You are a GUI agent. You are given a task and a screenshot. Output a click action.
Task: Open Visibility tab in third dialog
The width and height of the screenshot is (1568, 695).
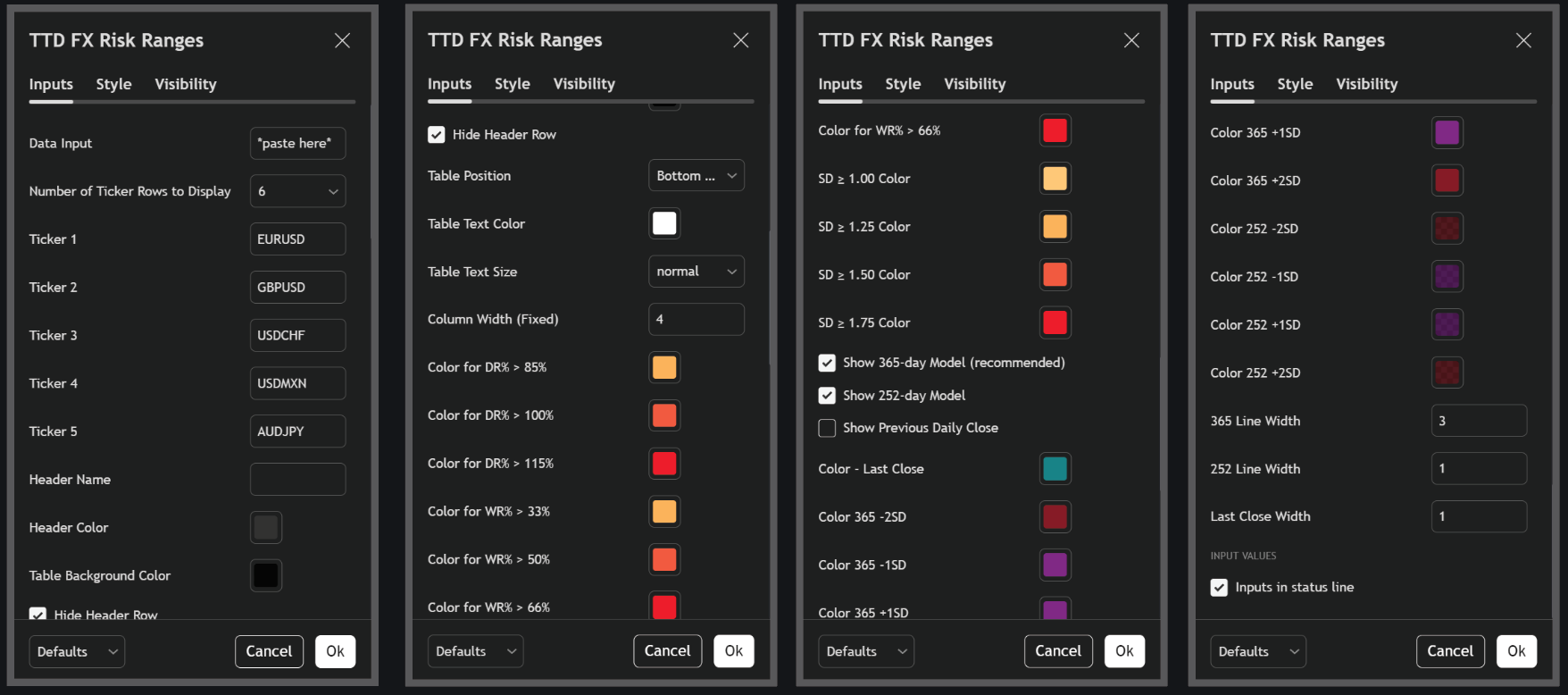click(x=975, y=84)
